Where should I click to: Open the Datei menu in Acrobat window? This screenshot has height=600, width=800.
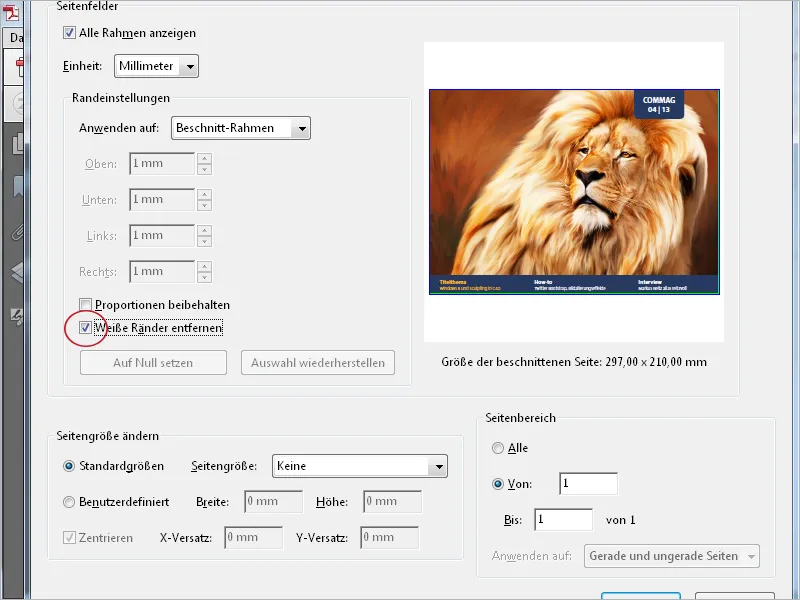click(15, 38)
